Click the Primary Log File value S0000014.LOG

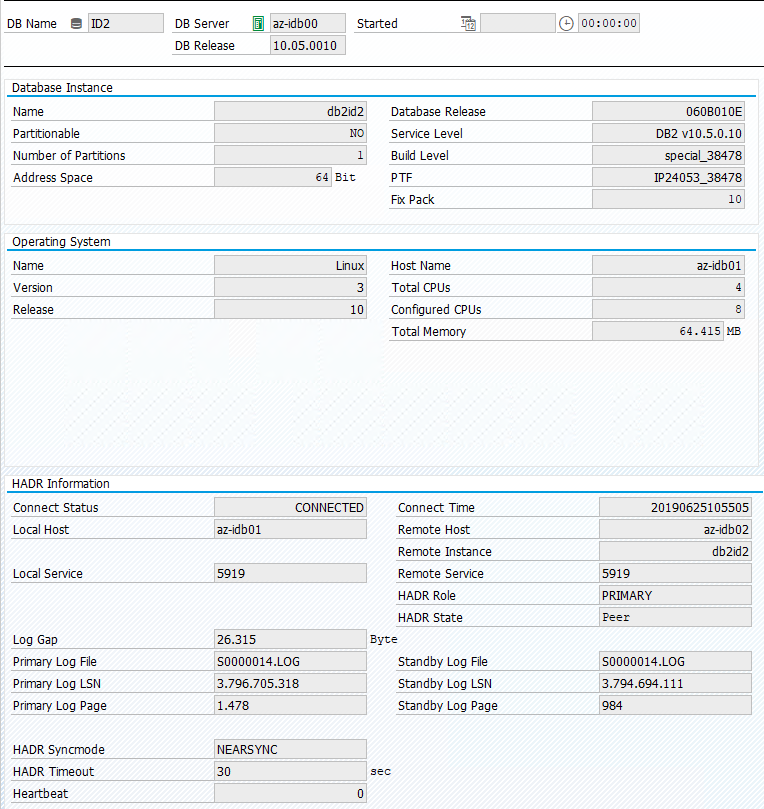pos(290,662)
